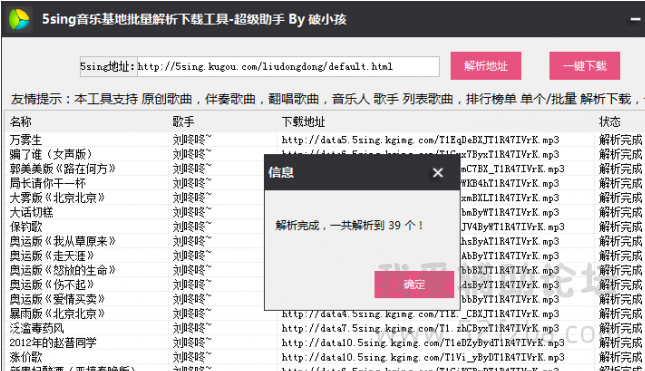Viewport: 645px width, 371px height.
Task: Select the row 奥运版《走天涯》
Action: [x=322, y=256]
